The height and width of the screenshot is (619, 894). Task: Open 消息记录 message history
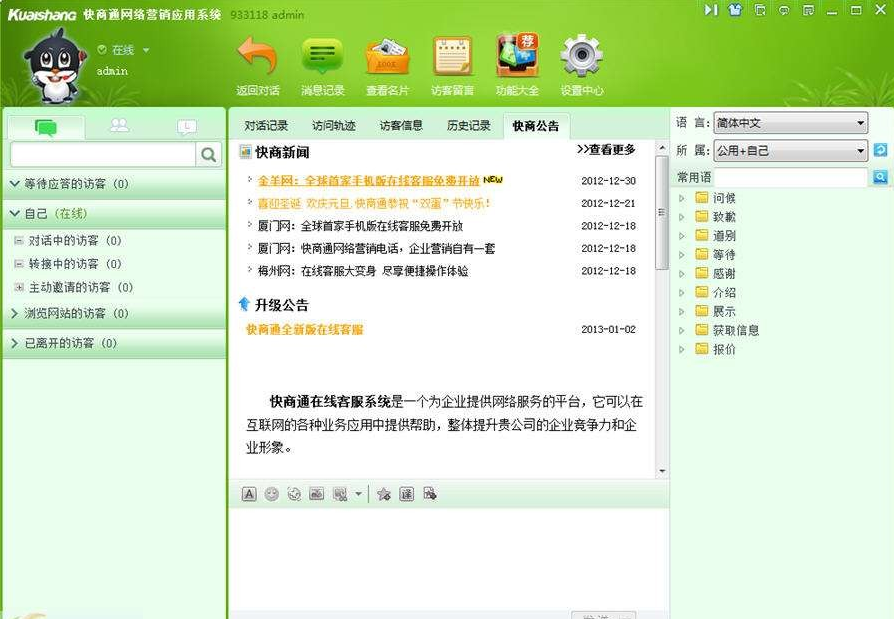click(x=323, y=57)
